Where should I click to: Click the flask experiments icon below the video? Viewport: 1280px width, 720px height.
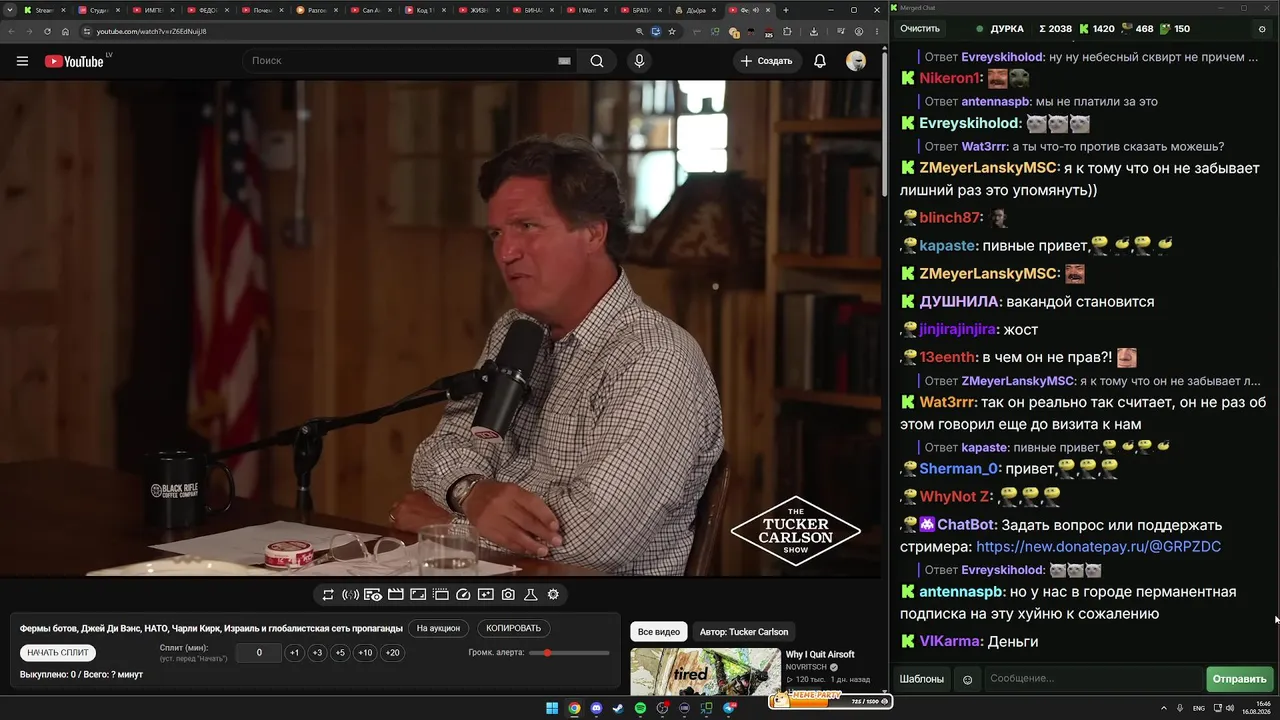tap(531, 595)
